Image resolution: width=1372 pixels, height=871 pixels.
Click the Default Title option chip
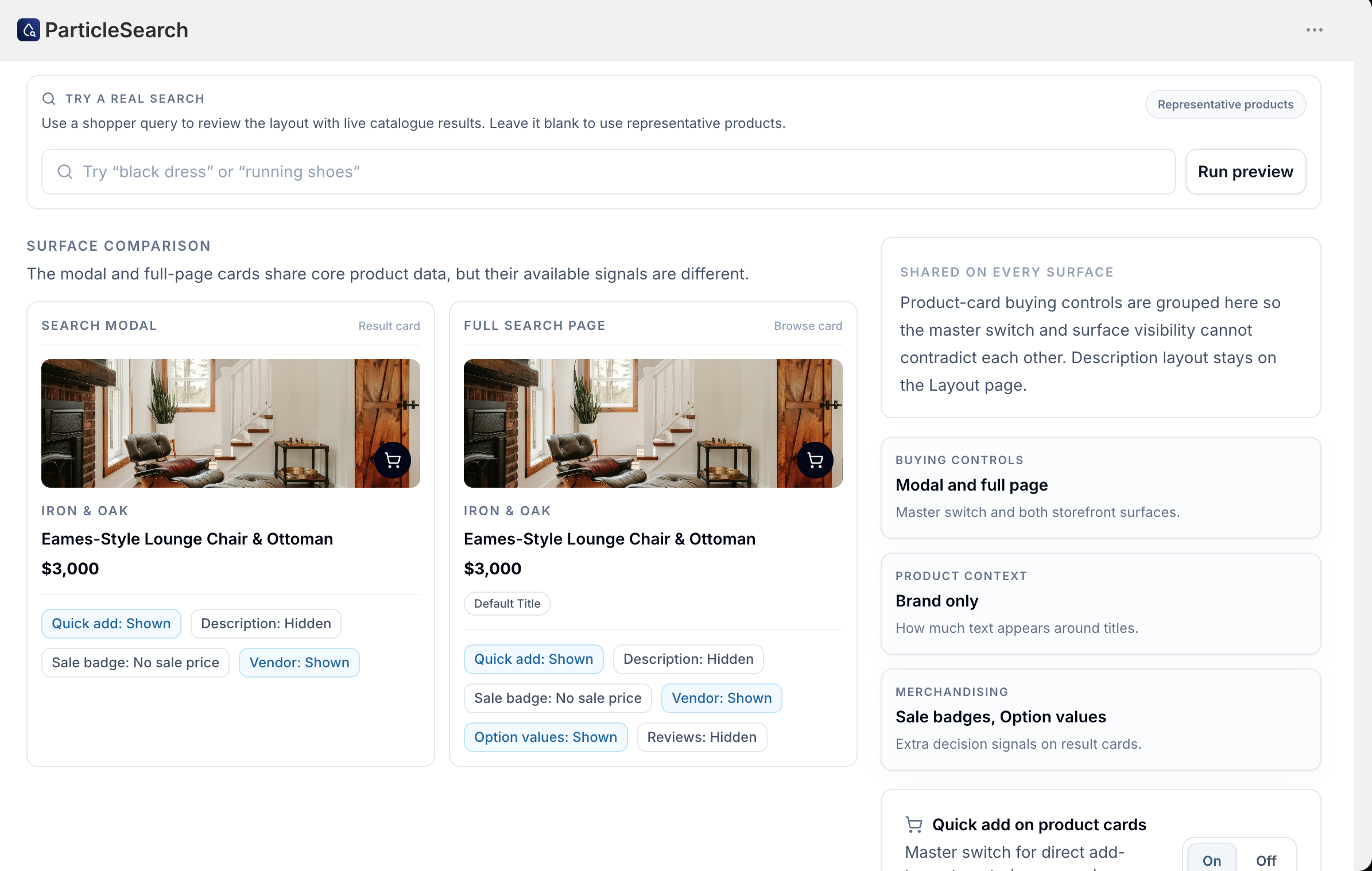click(507, 604)
